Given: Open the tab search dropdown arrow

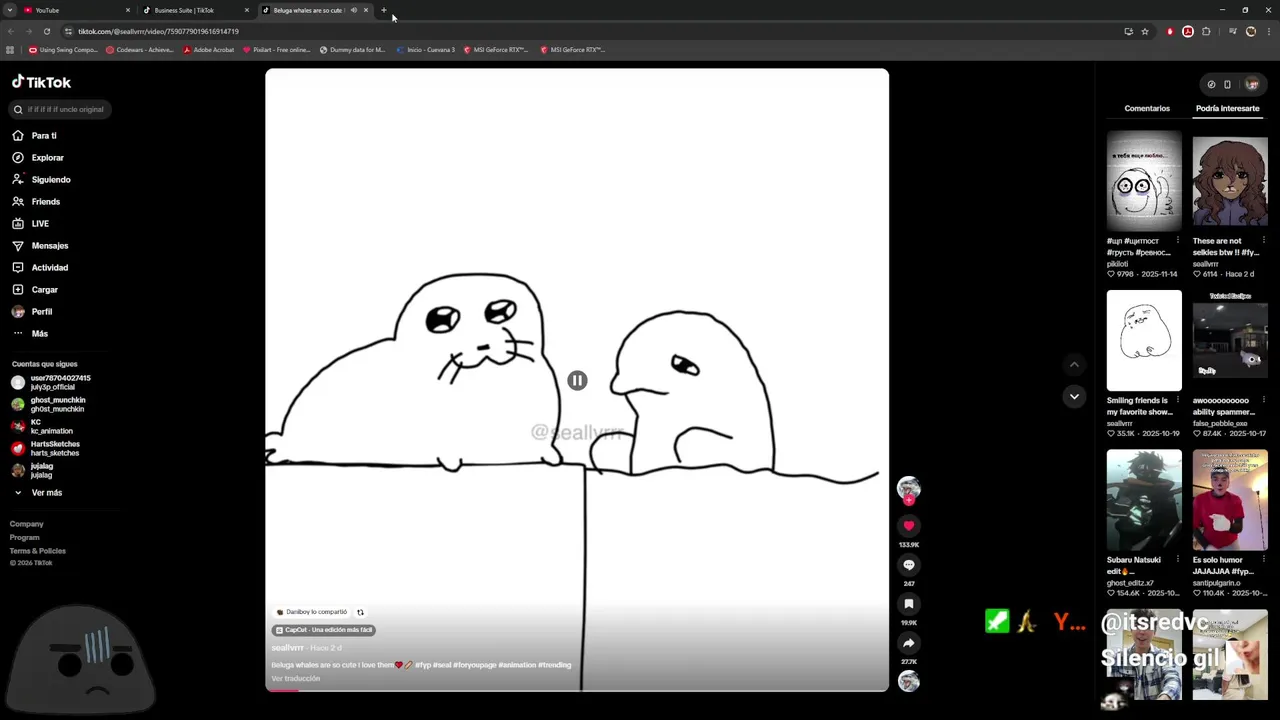Looking at the screenshot, I should coord(10,10).
